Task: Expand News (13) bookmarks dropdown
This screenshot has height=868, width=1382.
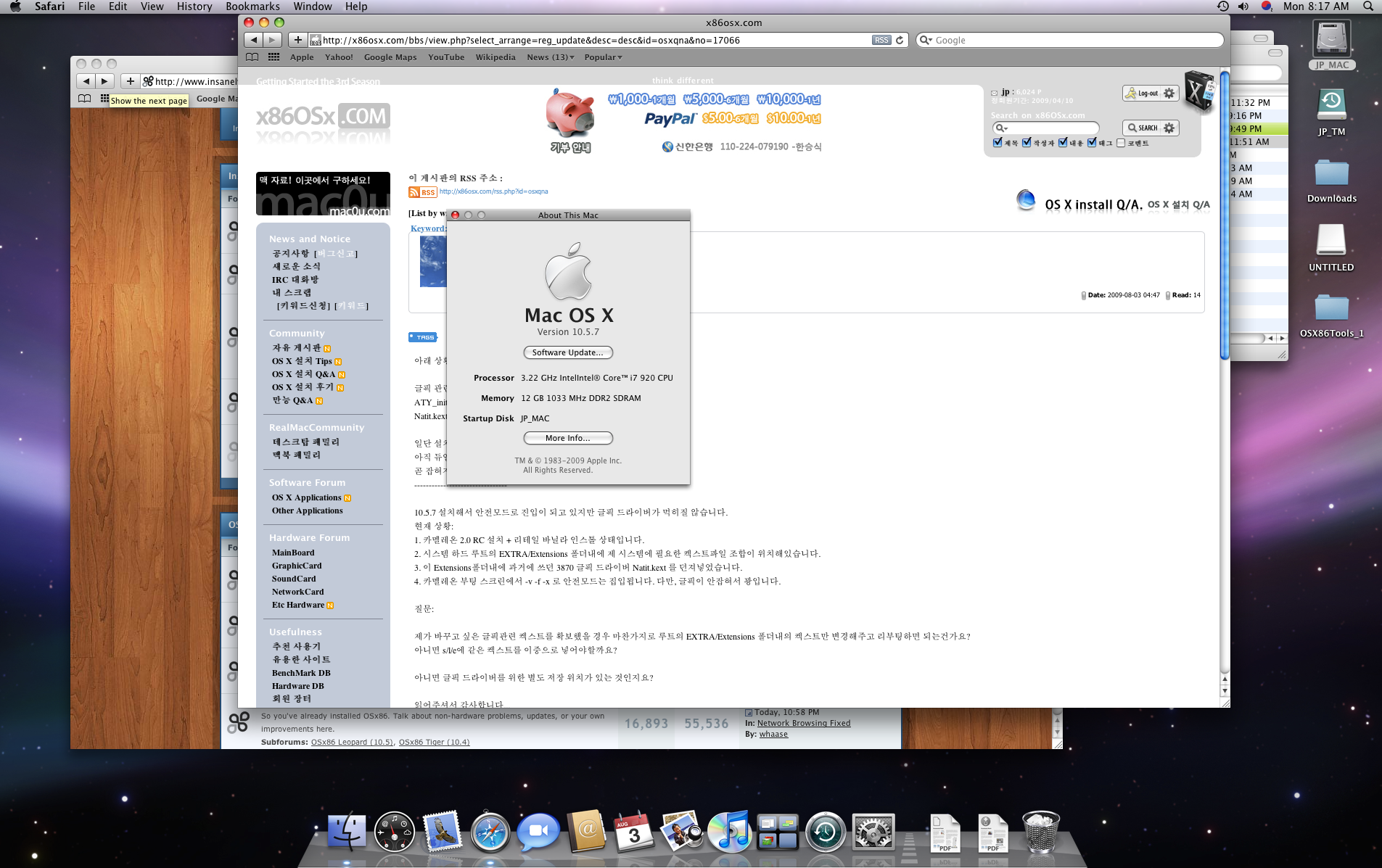Action: [x=551, y=57]
